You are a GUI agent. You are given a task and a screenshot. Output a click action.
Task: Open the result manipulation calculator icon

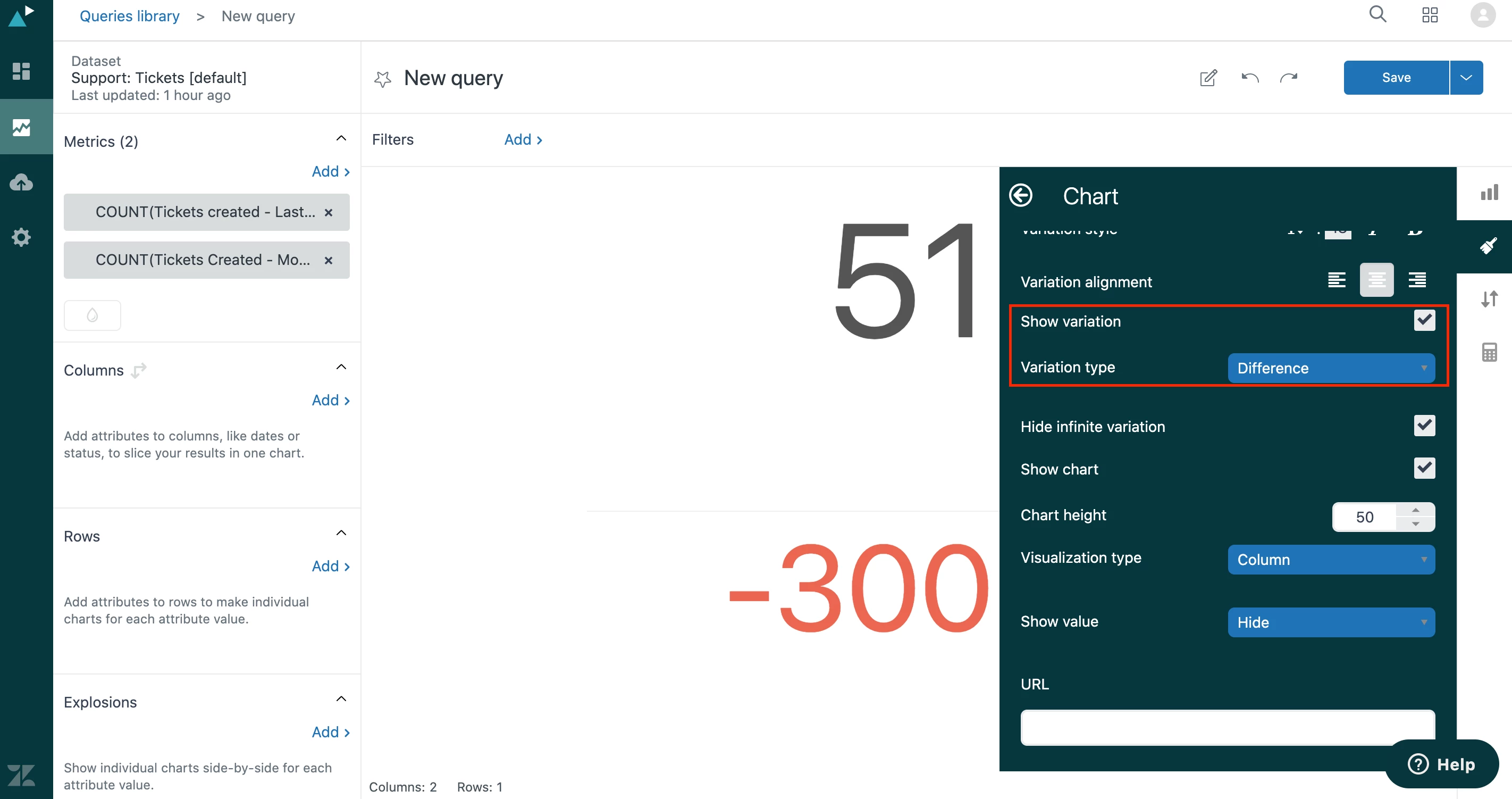(x=1489, y=353)
